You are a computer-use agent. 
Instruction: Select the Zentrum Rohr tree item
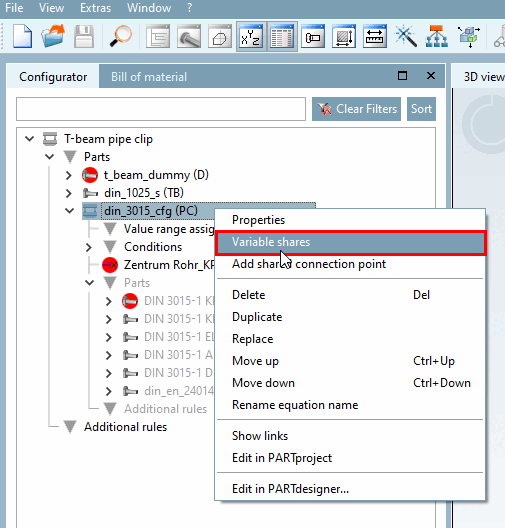coord(169,265)
